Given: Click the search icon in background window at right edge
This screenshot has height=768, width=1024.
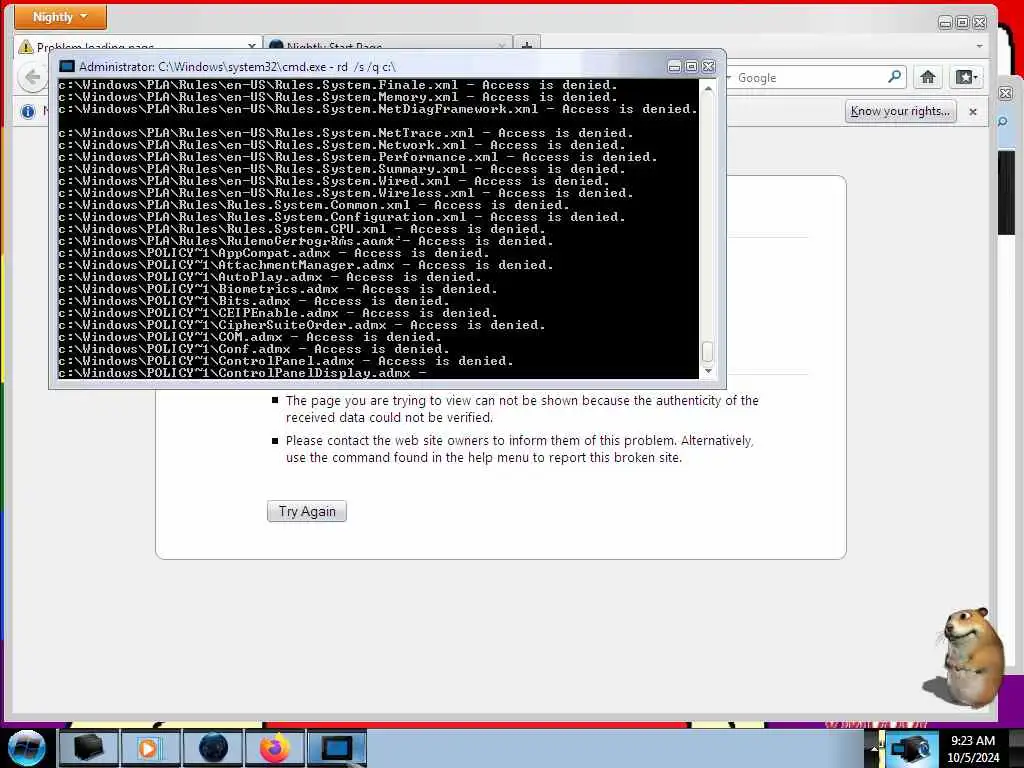Looking at the screenshot, I should (x=1002, y=121).
